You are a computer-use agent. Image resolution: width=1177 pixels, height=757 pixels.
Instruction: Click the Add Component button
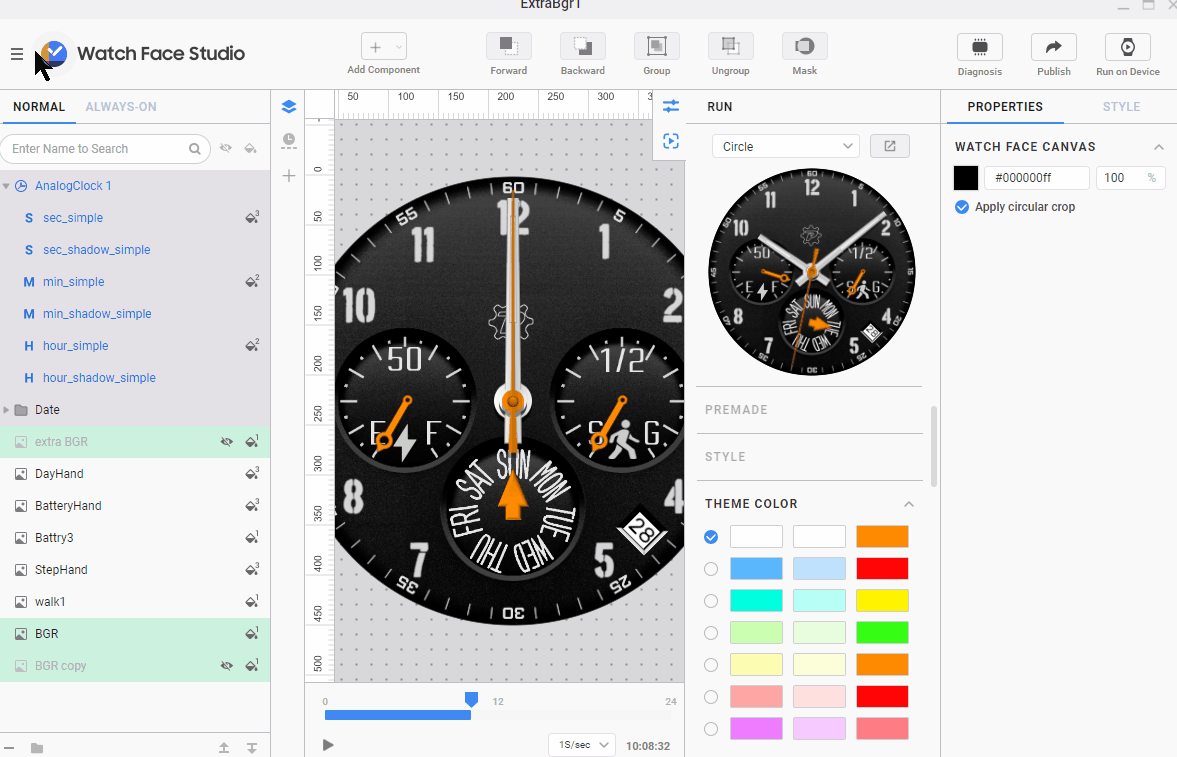click(384, 47)
